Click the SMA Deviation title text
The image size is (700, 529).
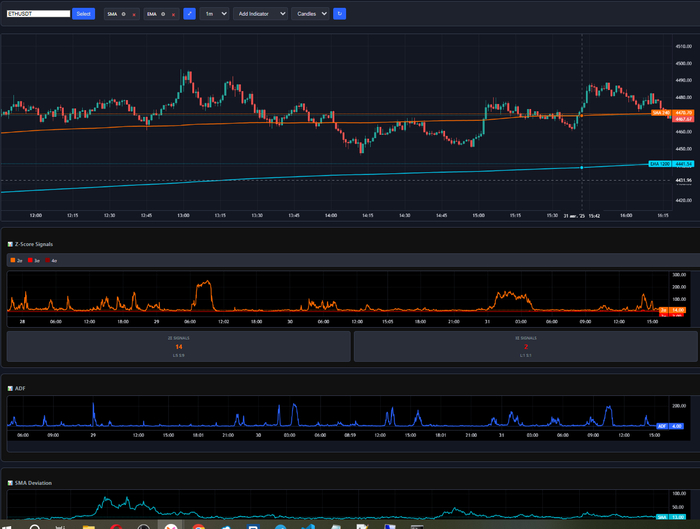click(x=33, y=483)
